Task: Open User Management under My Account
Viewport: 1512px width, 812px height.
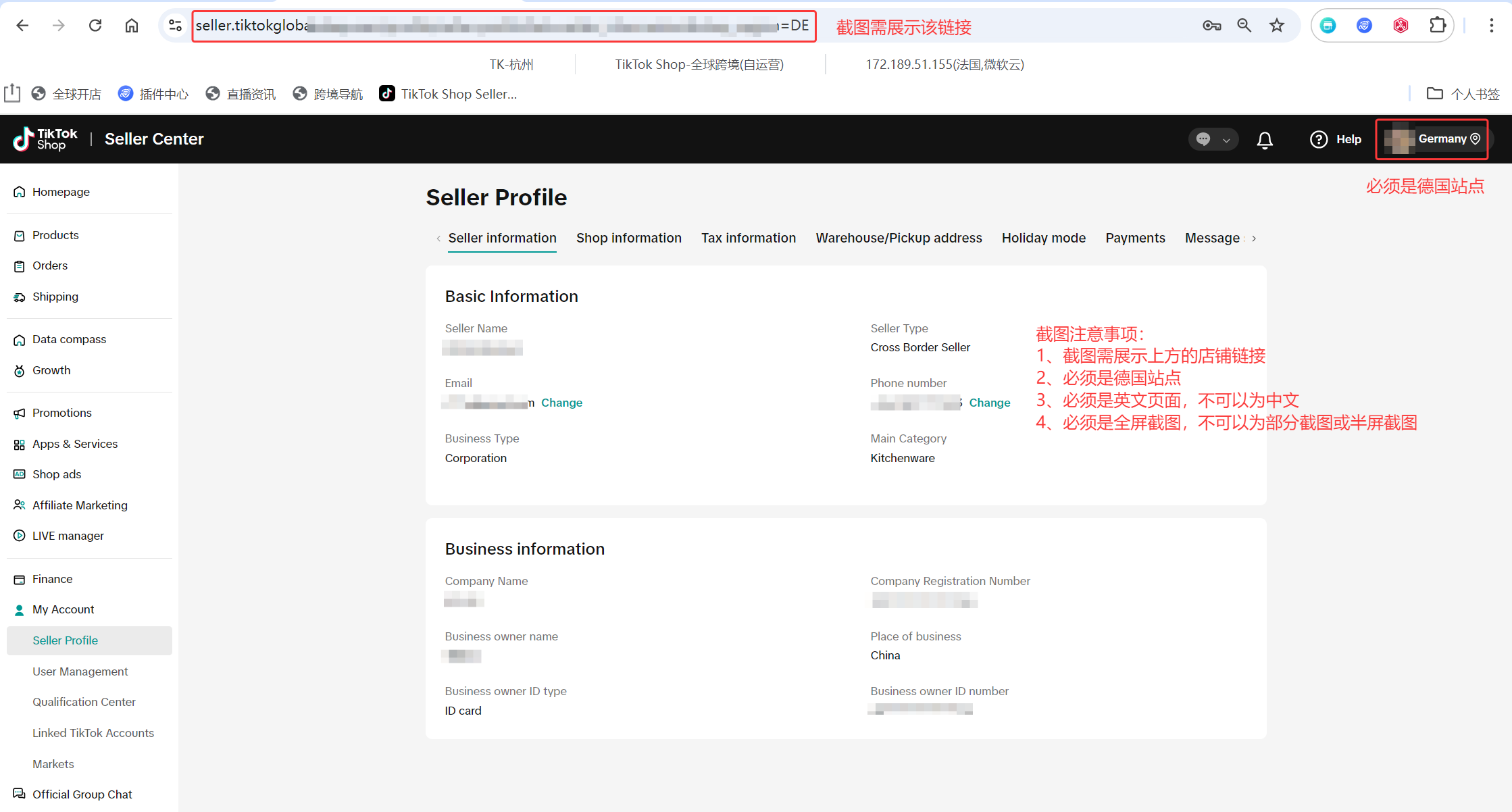Action: click(80, 671)
